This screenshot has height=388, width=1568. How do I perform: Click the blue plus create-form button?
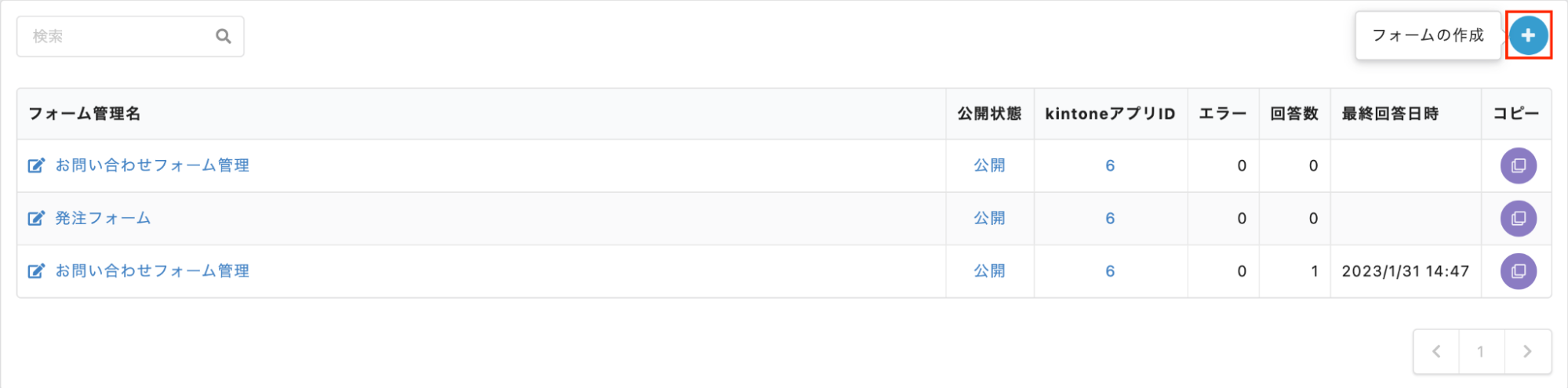(1528, 35)
